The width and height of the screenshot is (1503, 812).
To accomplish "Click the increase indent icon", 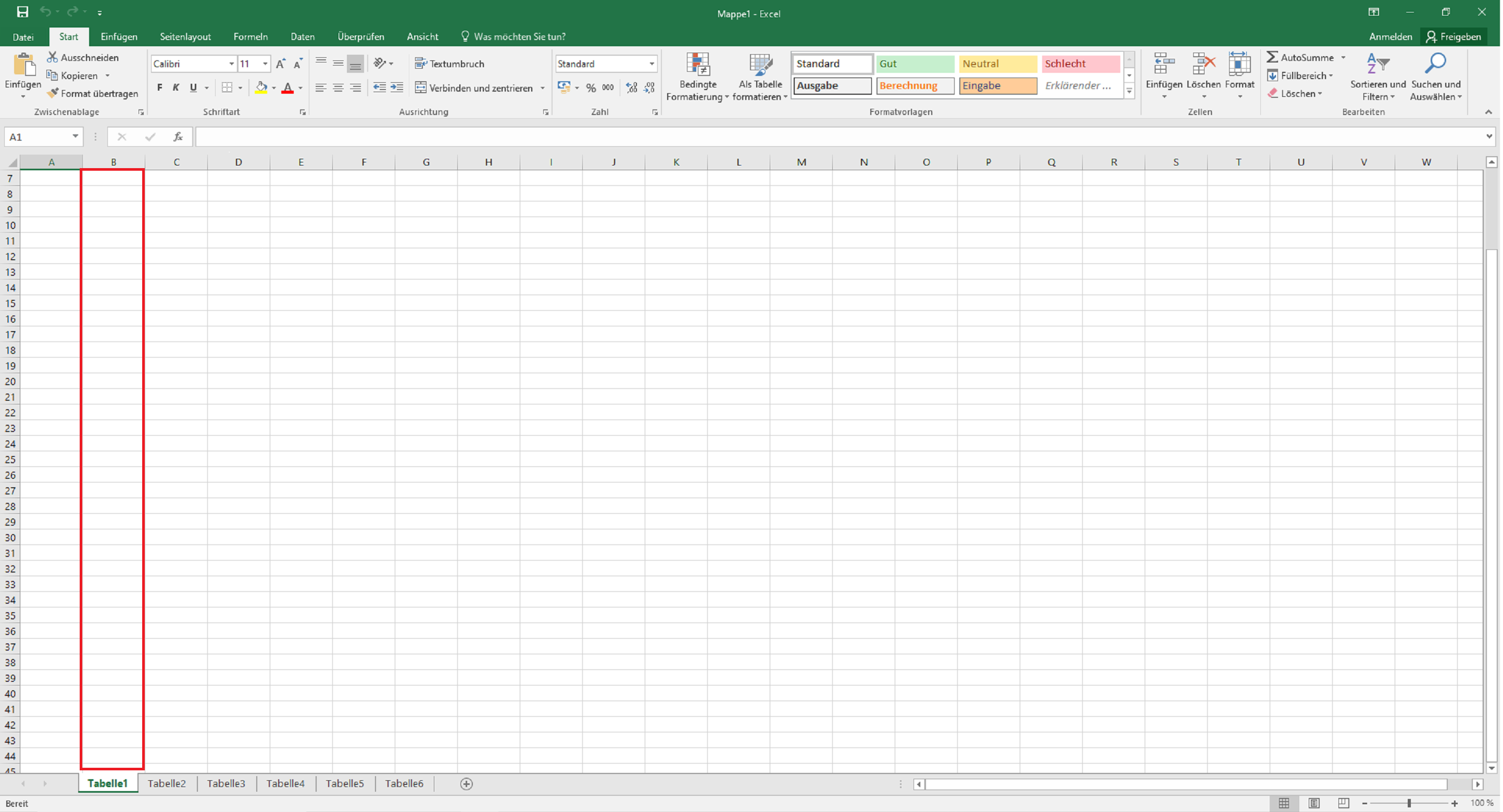I will [x=397, y=87].
